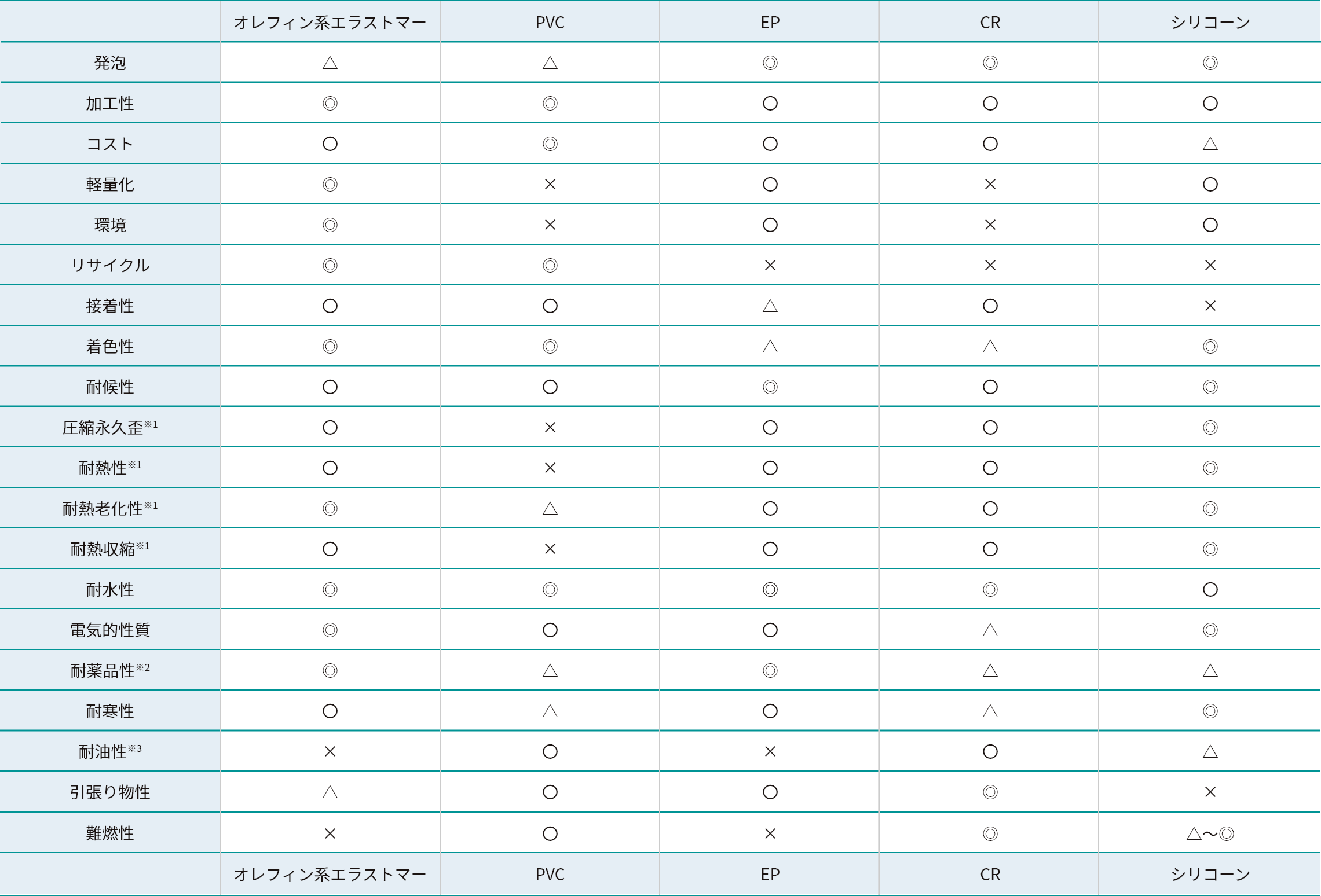Click the top PVC column header
This screenshot has width=1321, height=896.
550,23
